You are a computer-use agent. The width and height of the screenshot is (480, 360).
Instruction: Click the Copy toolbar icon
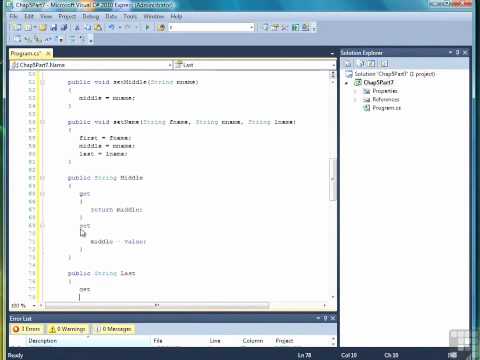pyautogui.click(x=87, y=28)
